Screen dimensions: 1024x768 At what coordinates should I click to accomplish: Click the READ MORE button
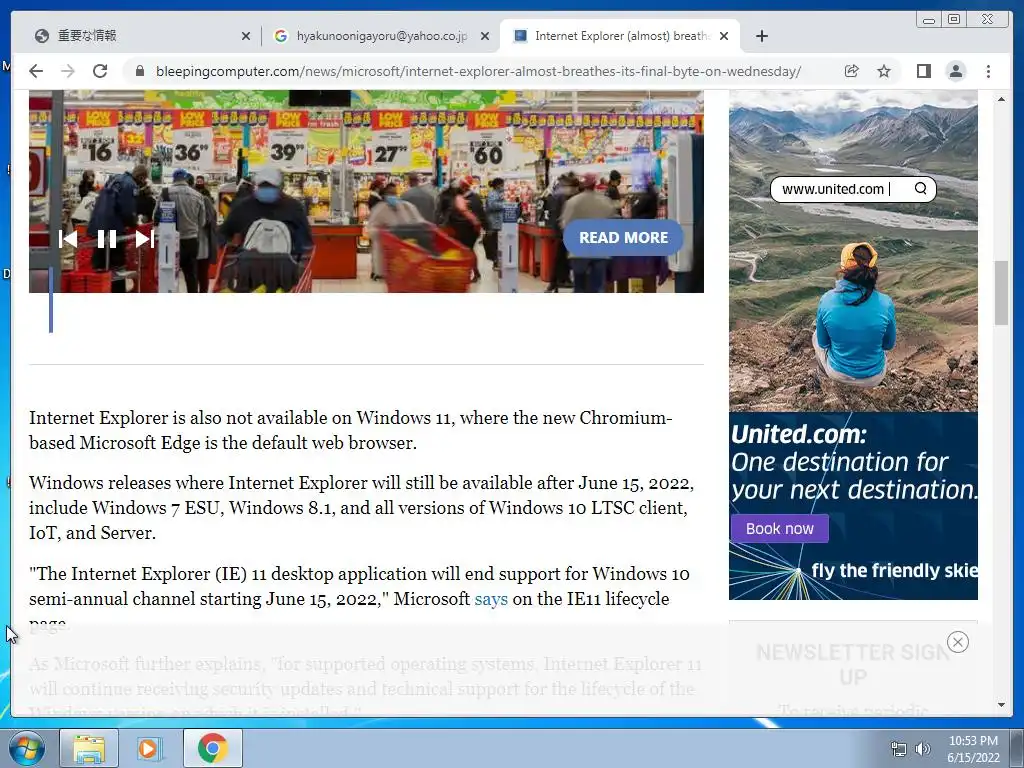[x=623, y=238]
